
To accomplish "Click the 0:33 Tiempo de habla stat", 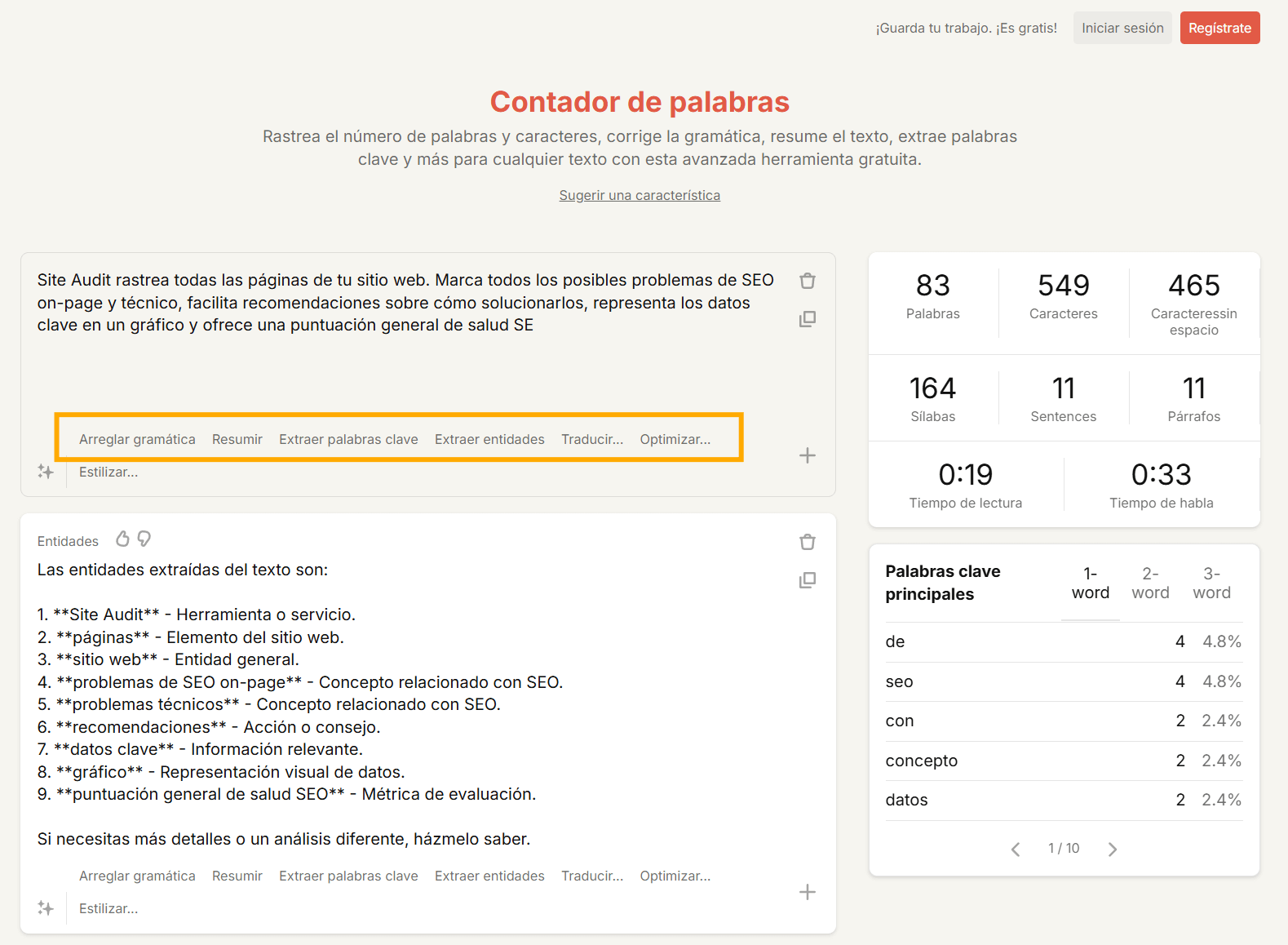I will (1162, 485).
